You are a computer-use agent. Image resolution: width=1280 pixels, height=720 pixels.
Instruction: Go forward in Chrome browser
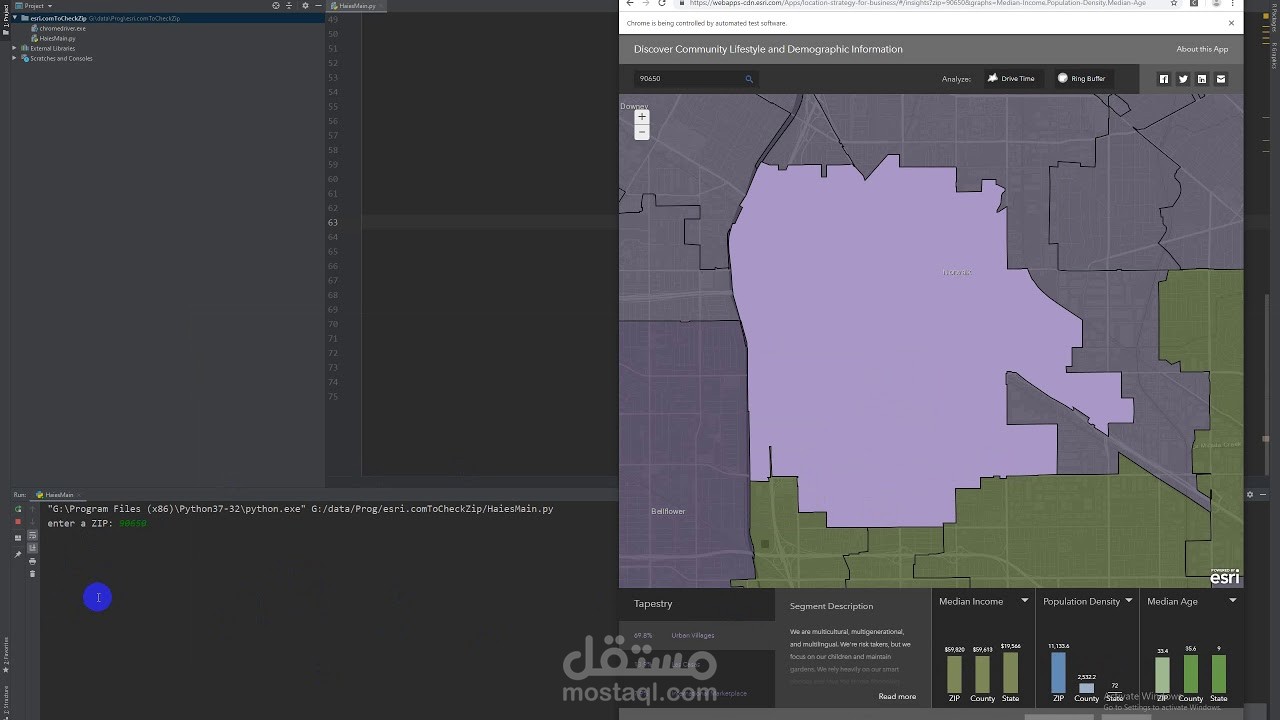645,3
